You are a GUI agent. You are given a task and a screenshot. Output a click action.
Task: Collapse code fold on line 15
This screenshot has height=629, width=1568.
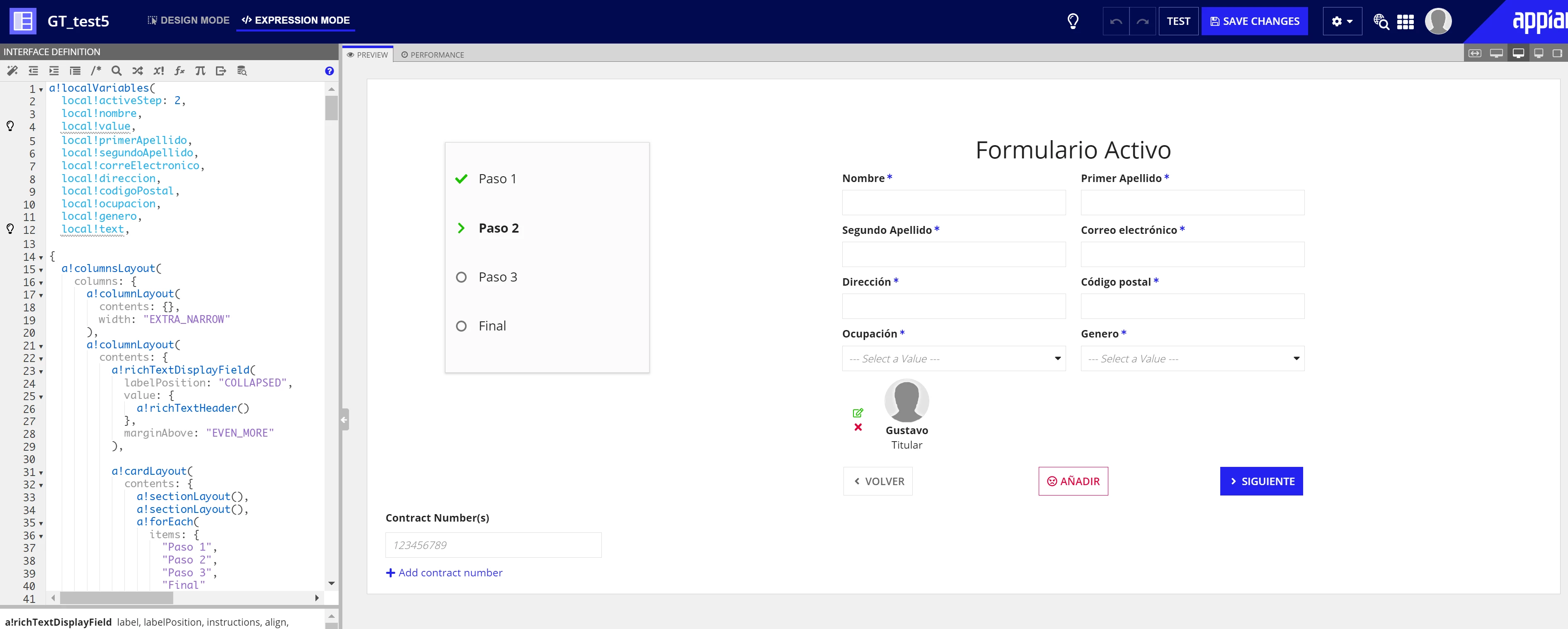41,270
